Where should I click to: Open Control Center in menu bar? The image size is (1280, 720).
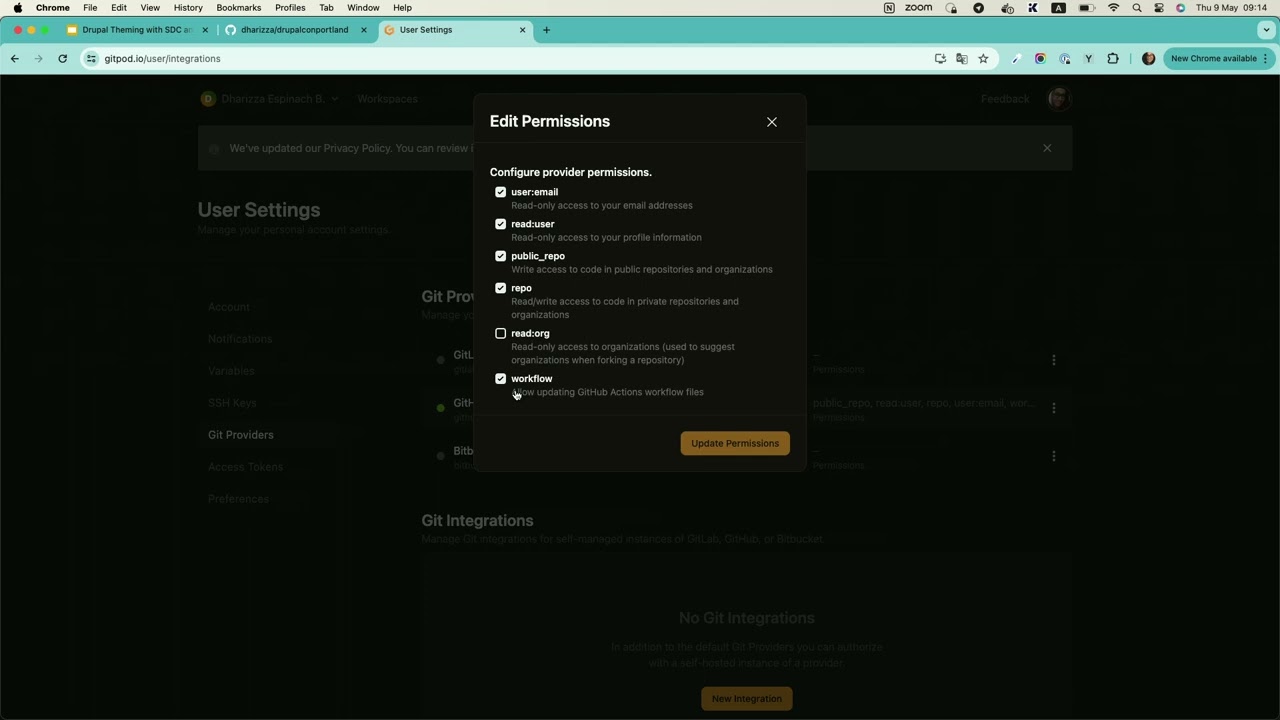tap(1159, 8)
